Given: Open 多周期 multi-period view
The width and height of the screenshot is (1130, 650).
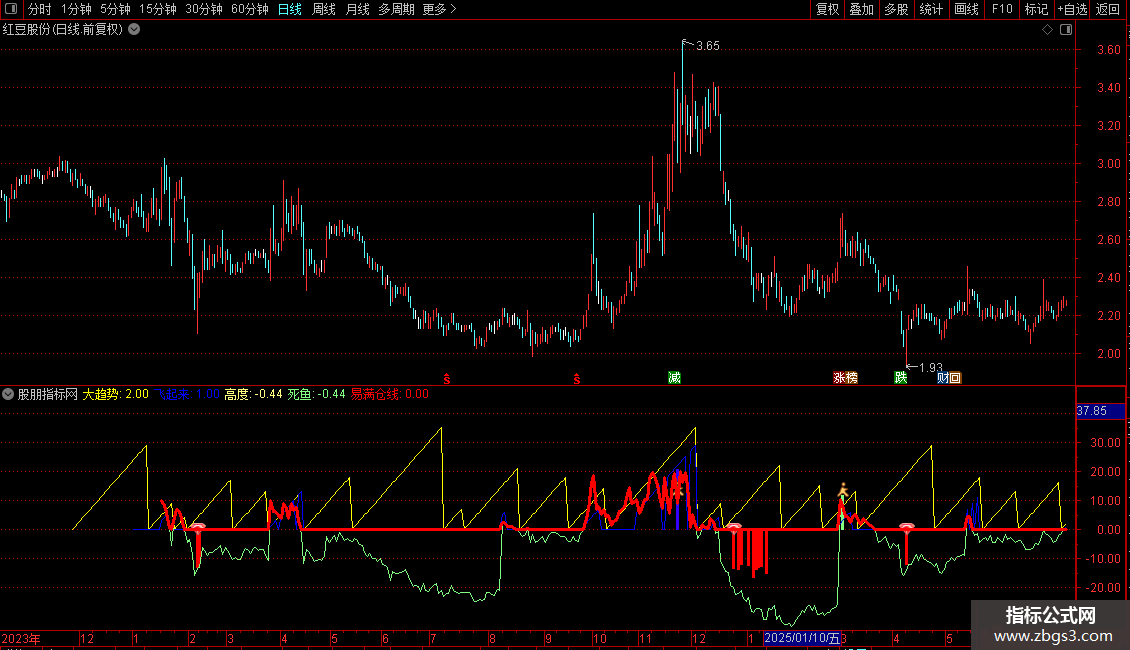Looking at the screenshot, I should tap(396, 9).
